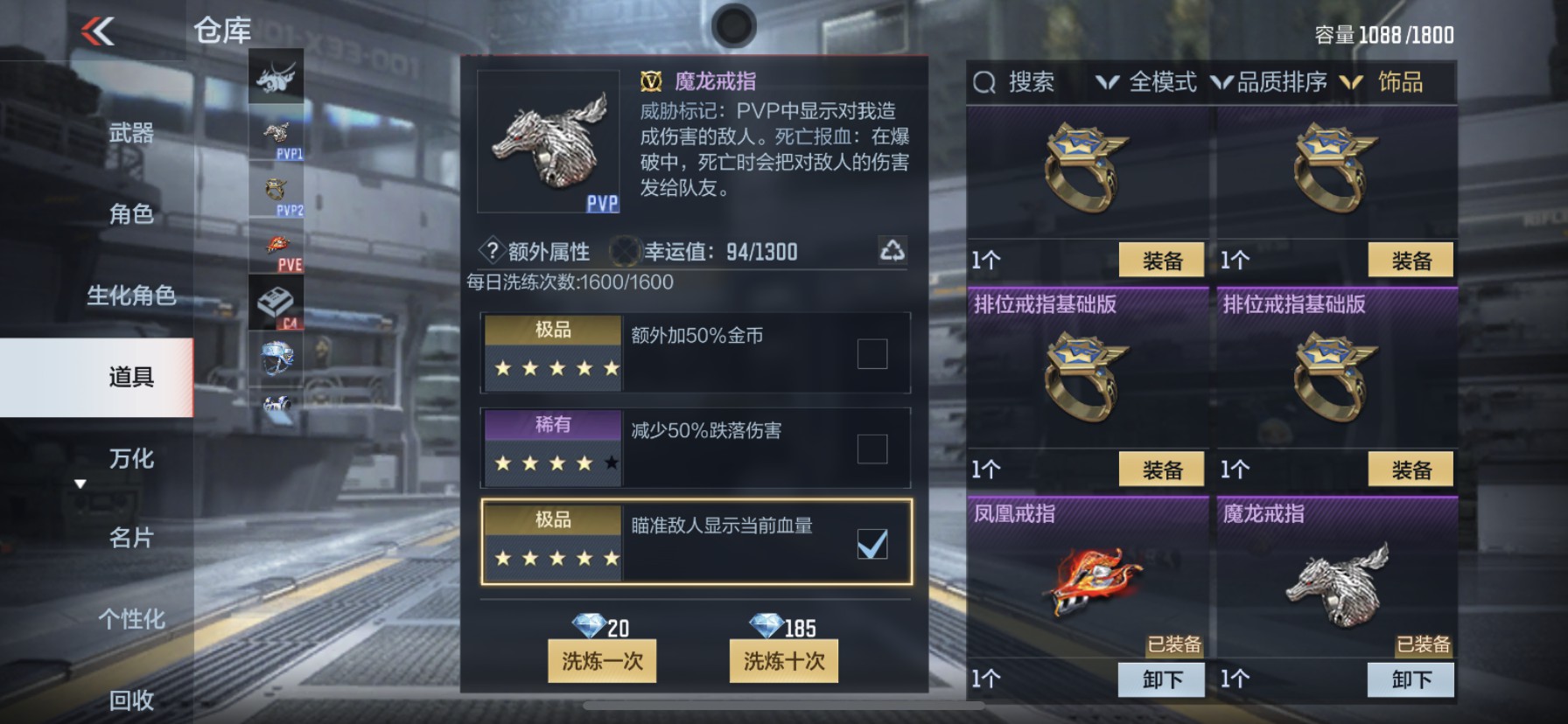Expand the 品质排序 sort dropdown

pyautogui.click(x=1269, y=82)
